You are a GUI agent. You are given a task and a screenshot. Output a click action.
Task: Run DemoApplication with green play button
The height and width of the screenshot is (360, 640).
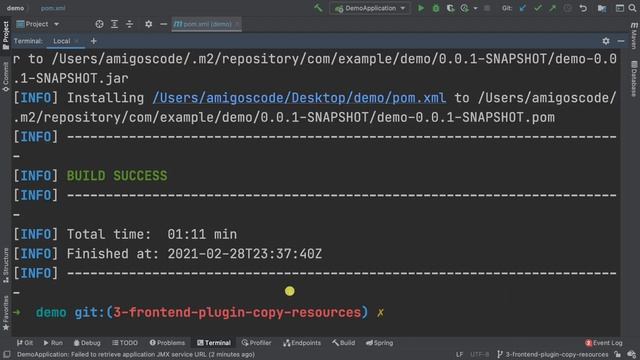421,8
